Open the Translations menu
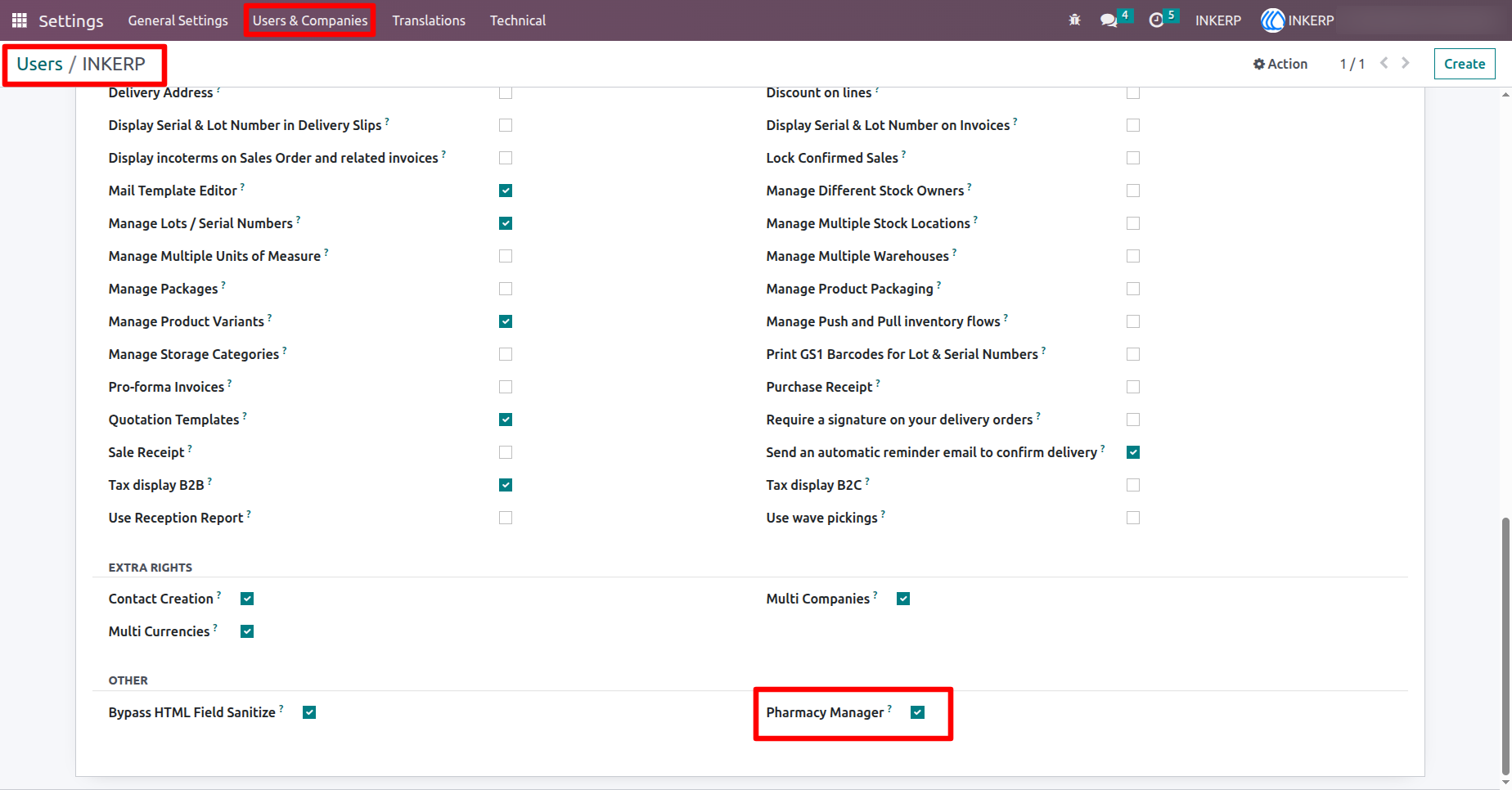 [x=429, y=20]
